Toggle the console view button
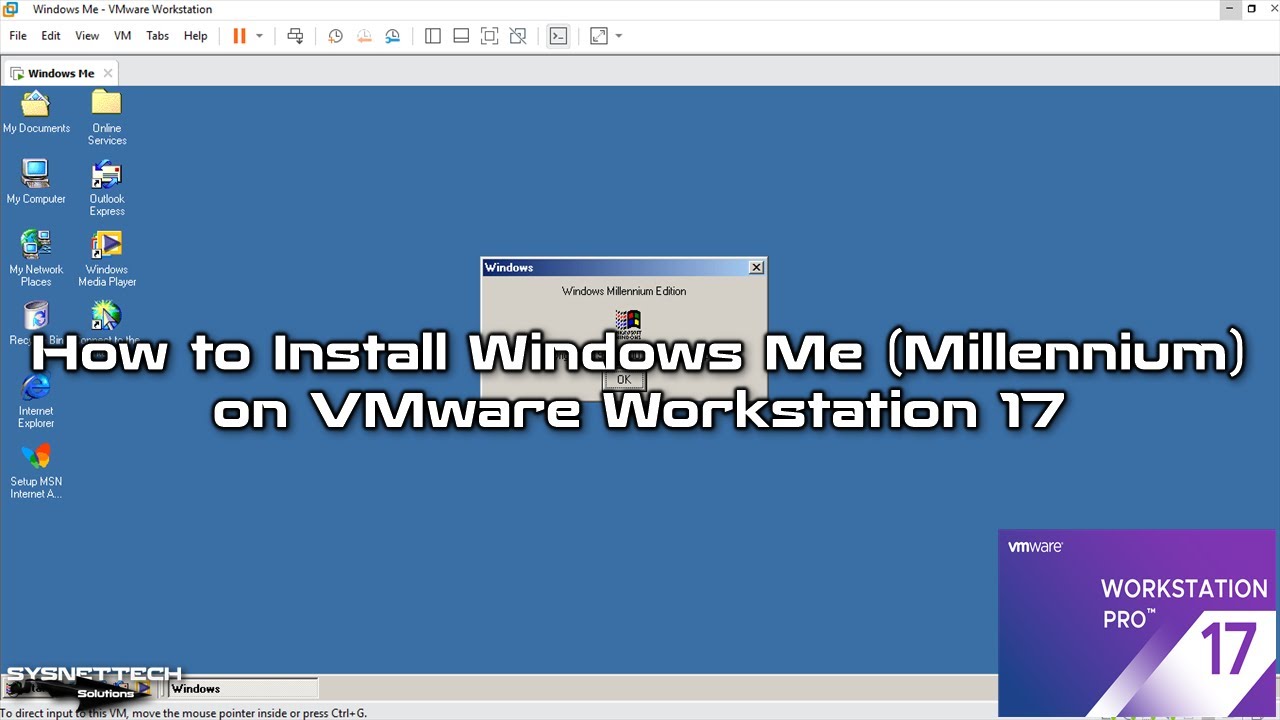The width and height of the screenshot is (1280, 720). [x=558, y=36]
